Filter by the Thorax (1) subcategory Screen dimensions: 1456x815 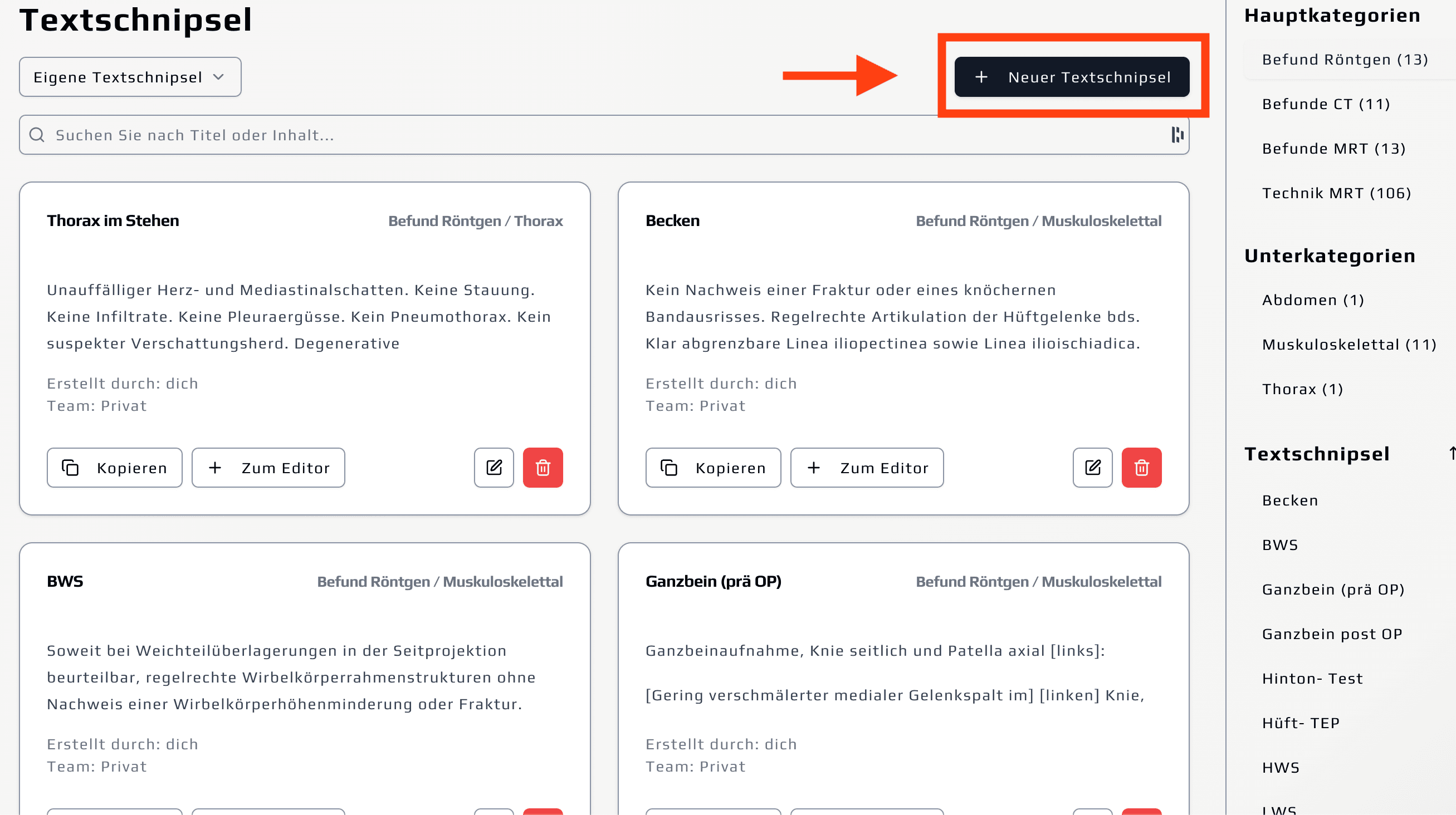tap(1302, 389)
